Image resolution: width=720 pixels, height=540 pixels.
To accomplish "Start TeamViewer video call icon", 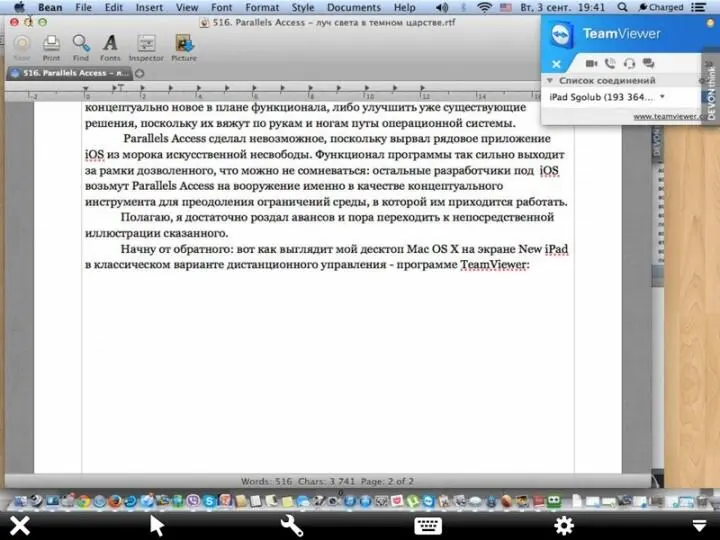I will click(x=591, y=63).
